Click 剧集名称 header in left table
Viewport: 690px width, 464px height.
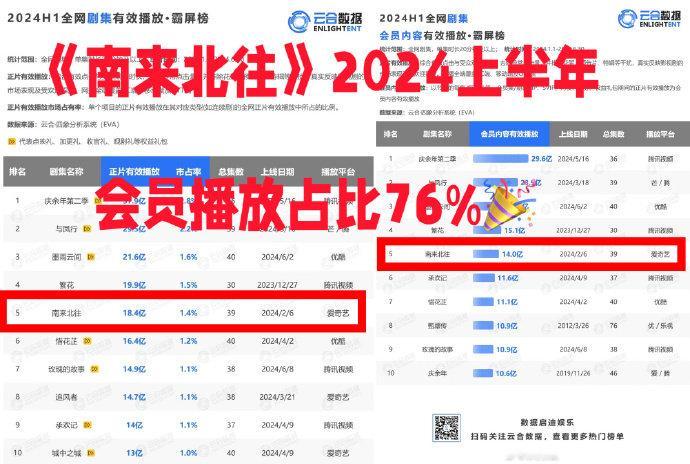(66, 171)
